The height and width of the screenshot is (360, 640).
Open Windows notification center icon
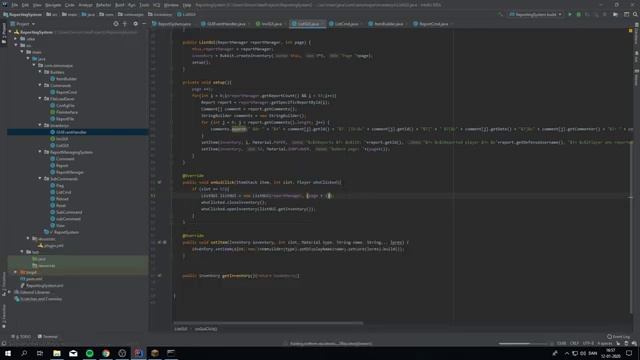tap(629, 353)
